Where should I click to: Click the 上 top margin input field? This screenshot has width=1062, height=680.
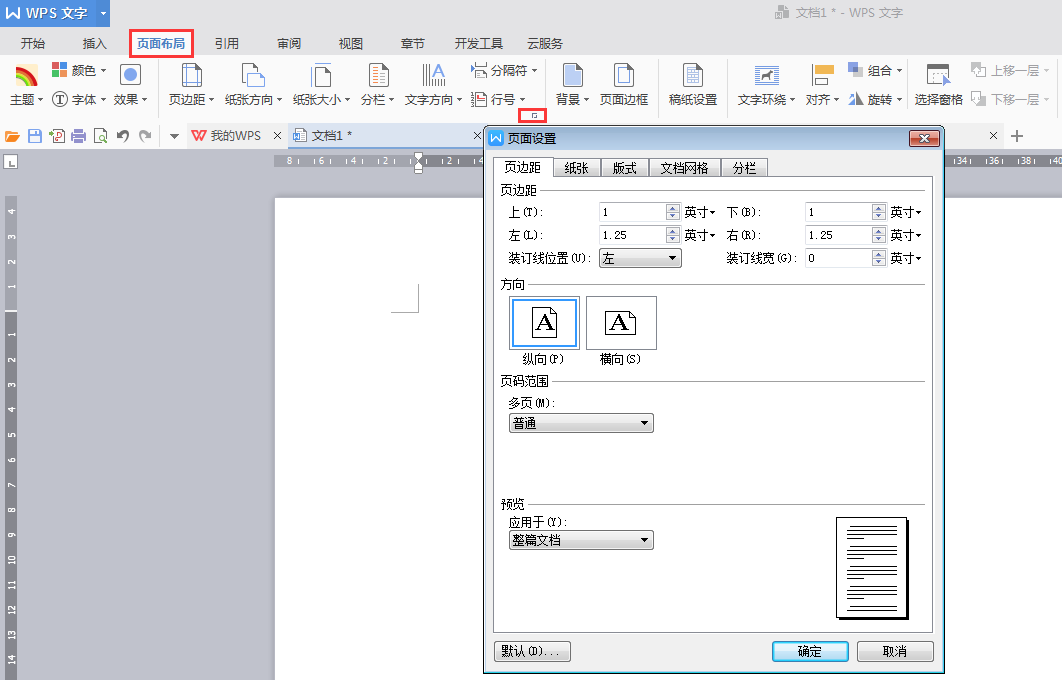tap(632, 212)
